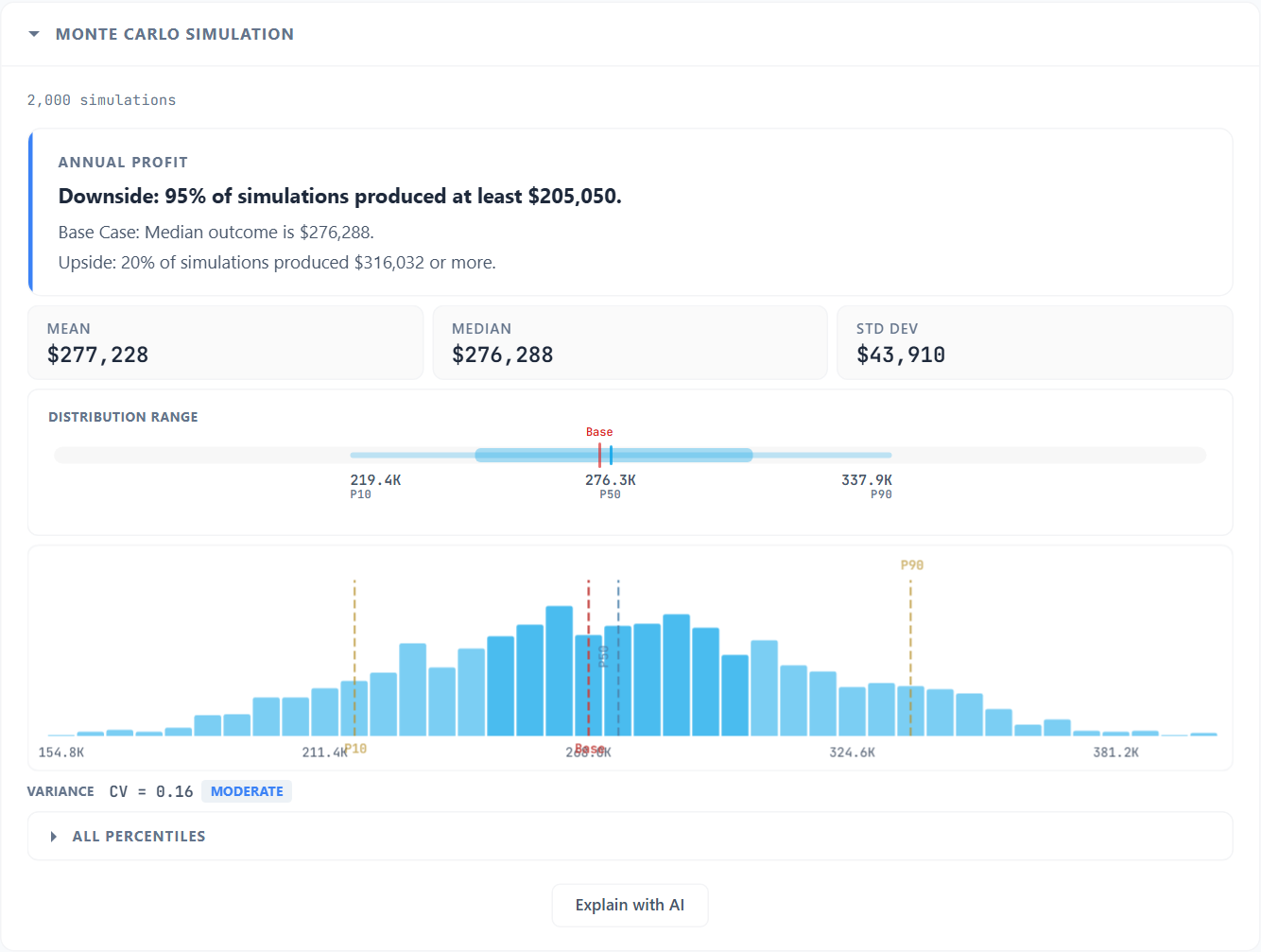Expand the All Percentiles section arrow

54,837
